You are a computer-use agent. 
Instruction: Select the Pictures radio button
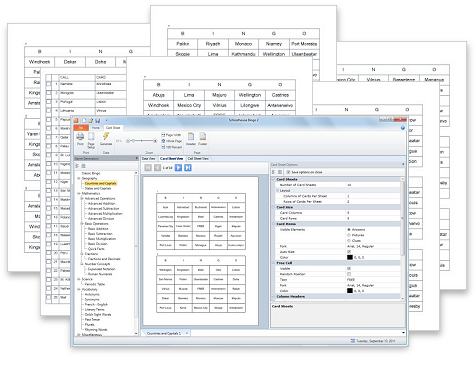349,235
